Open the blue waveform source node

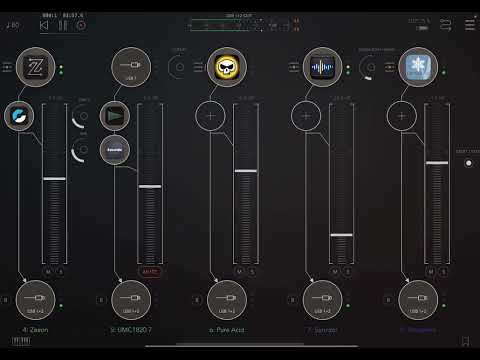tap(322, 67)
